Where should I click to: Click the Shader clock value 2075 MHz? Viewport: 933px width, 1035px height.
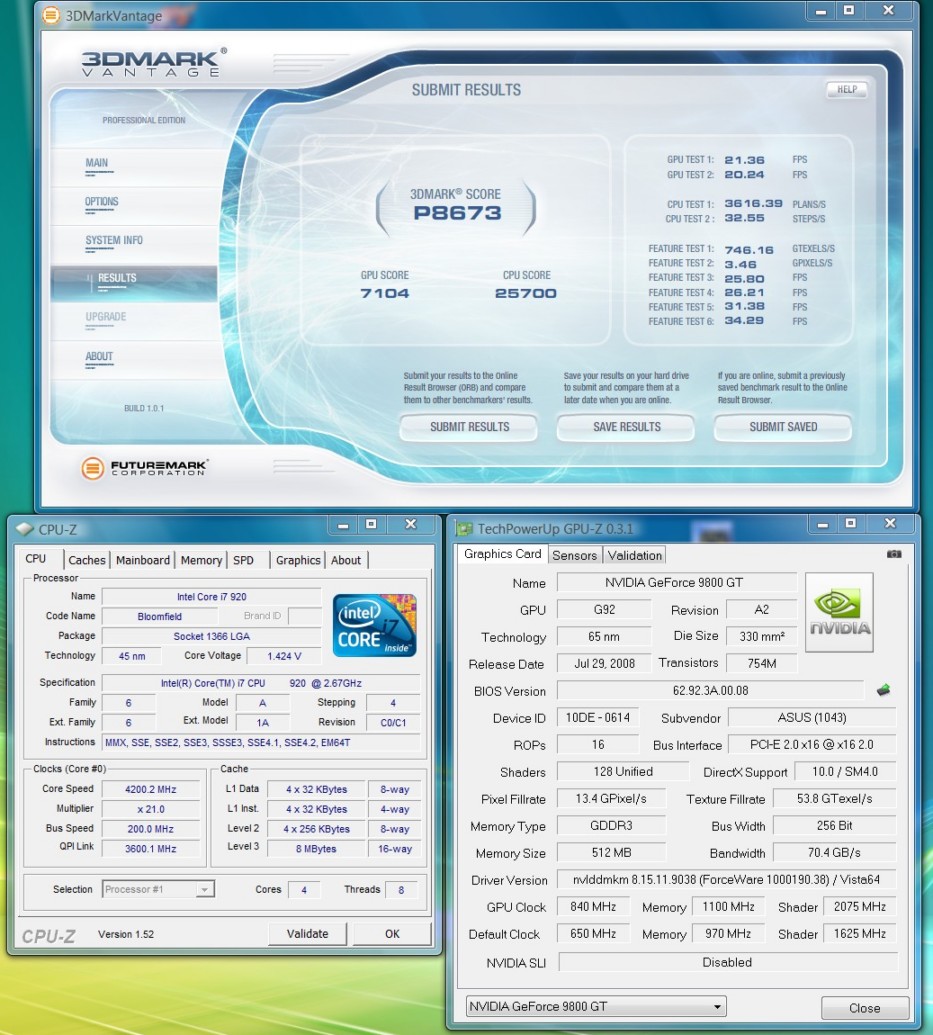860,907
